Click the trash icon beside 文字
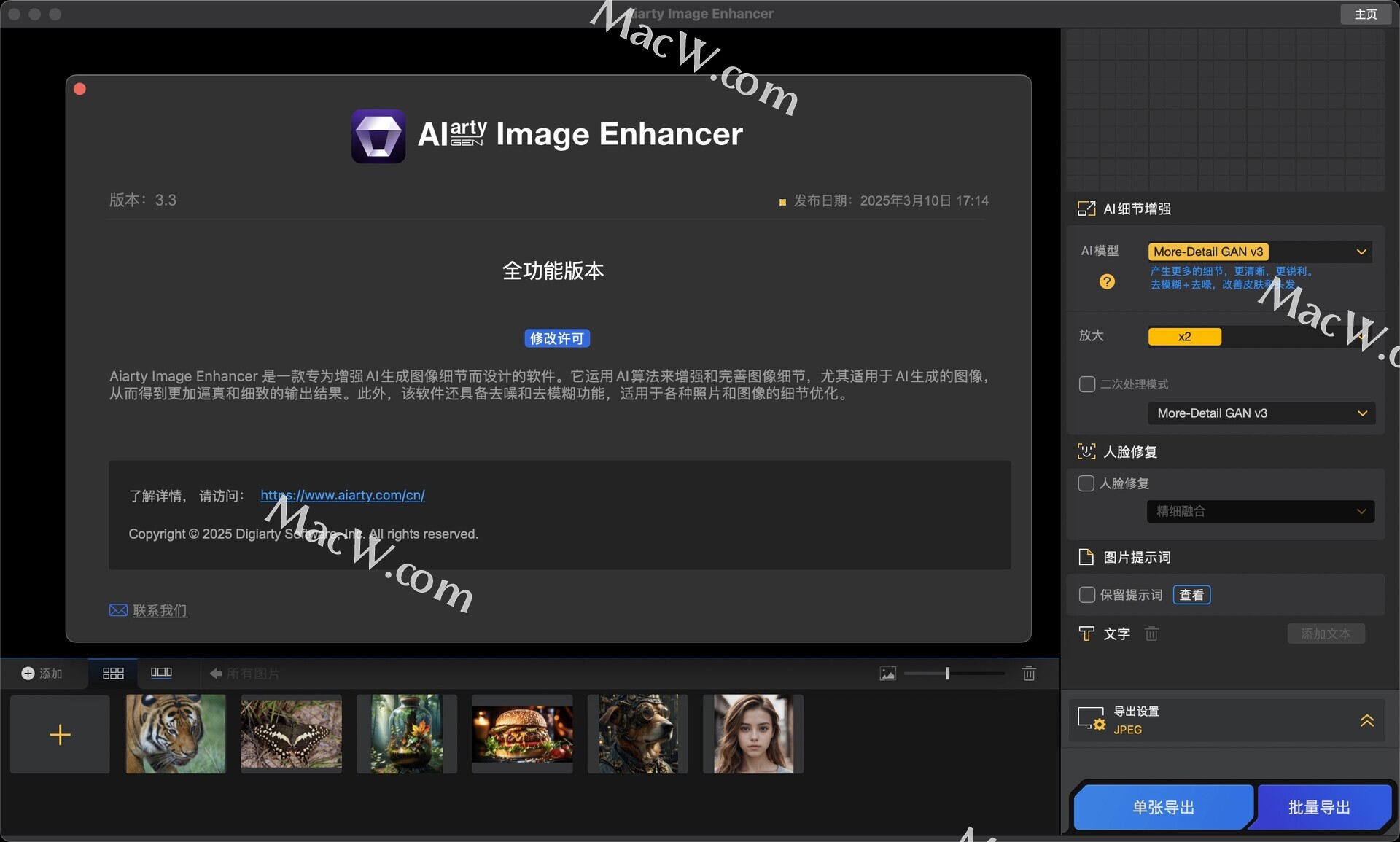Image resolution: width=1400 pixels, height=842 pixels. pyautogui.click(x=1152, y=634)
